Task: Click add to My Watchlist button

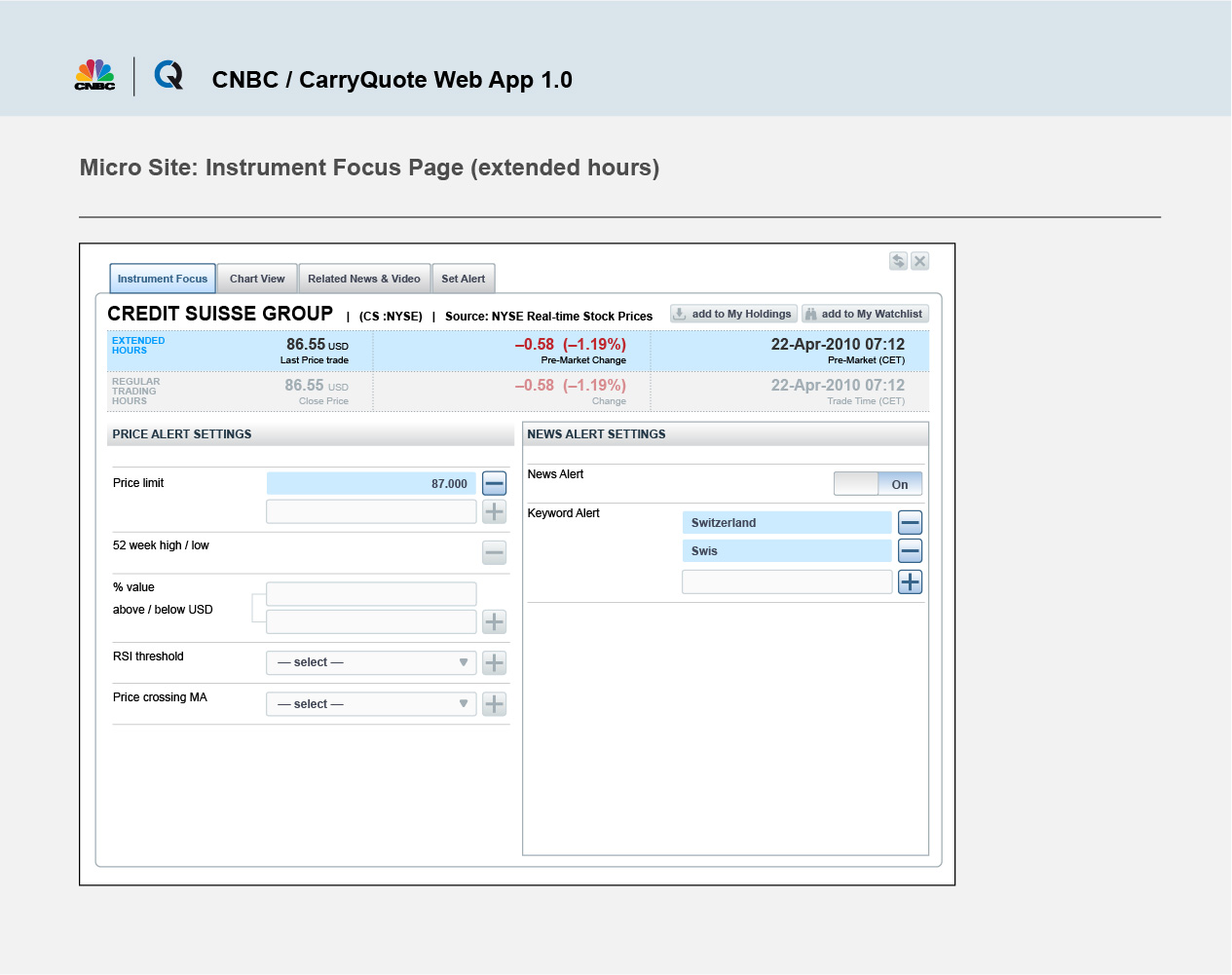Action: point(865,314)
